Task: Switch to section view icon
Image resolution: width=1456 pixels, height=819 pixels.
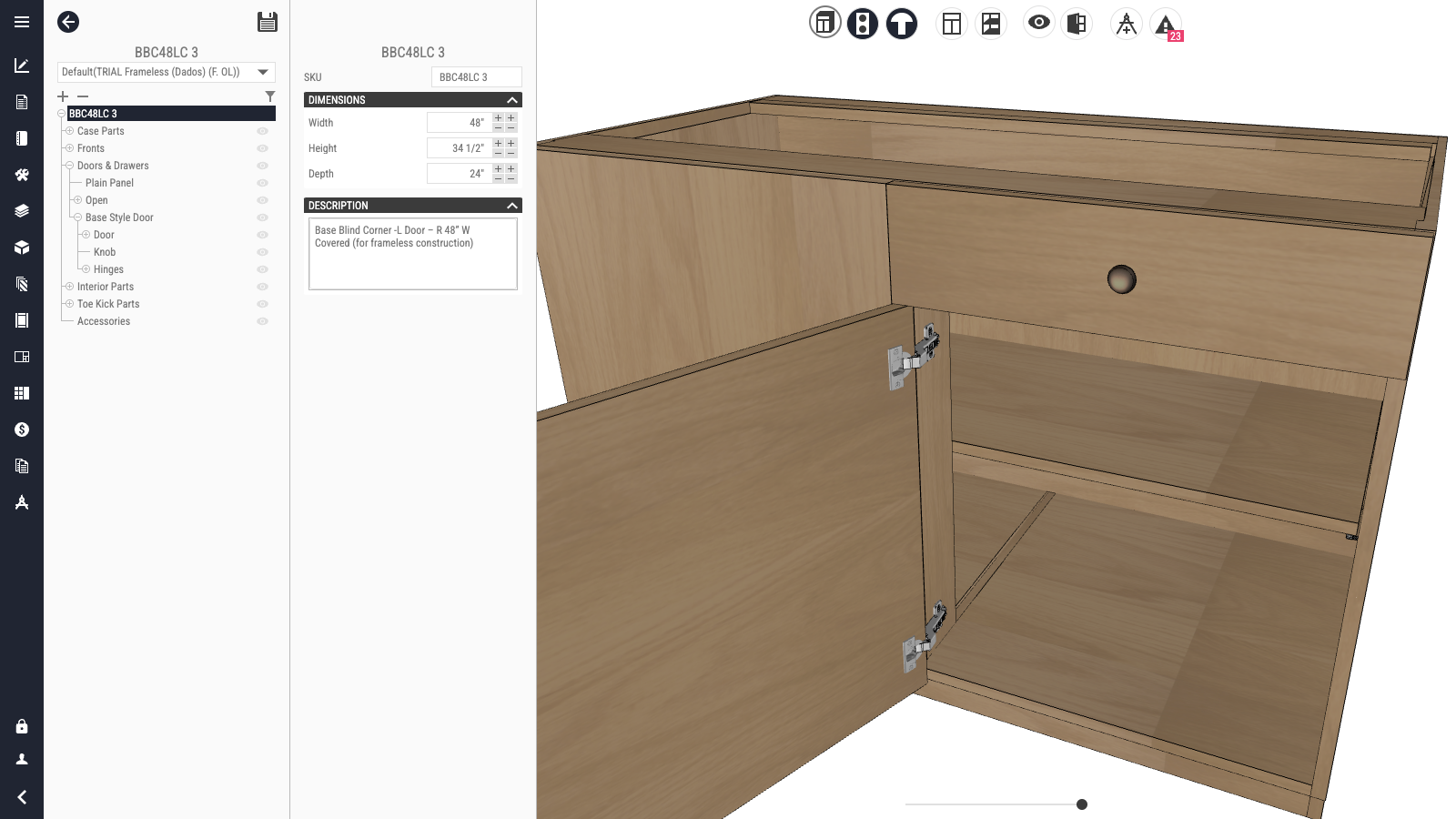Action: (x=991, y=23)
